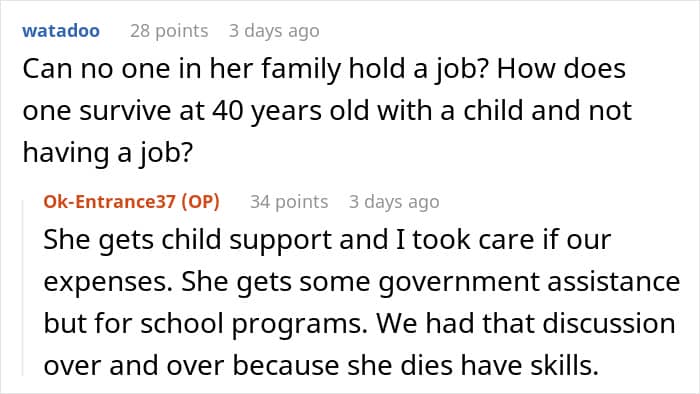Open permalink of Ok-Entrance37's 3 days ago timestamp

pos(394,202)
